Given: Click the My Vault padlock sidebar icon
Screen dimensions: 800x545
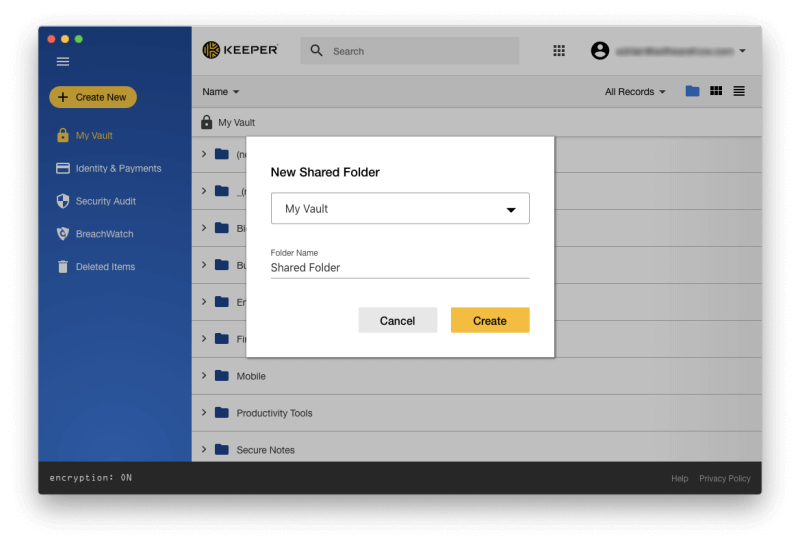Looking at the screenshot, I should [x=63, y=135].
